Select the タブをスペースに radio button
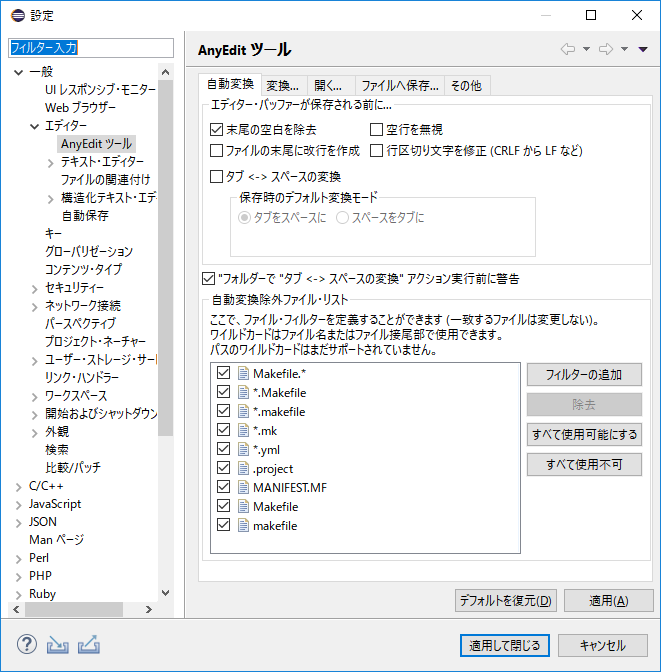Screen dimensions: 661x672 tap(244, 218)
